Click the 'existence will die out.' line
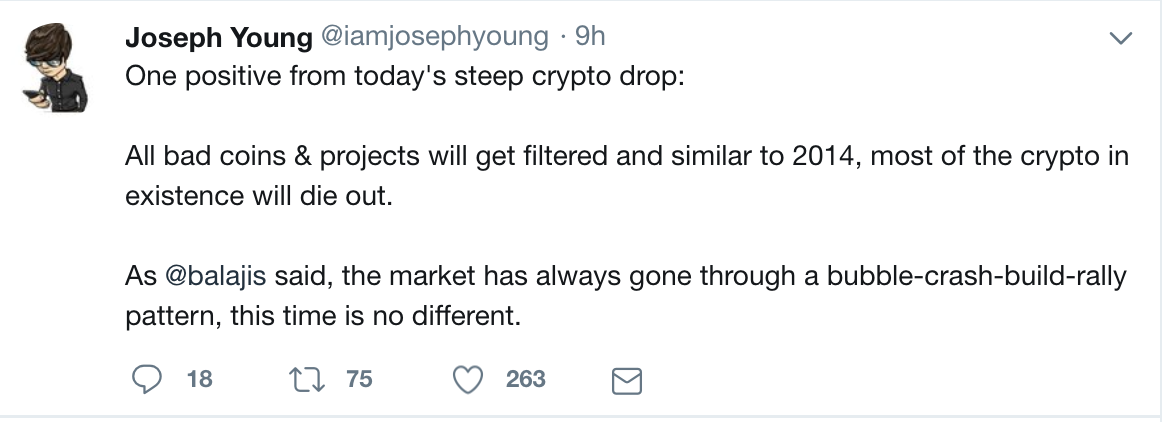Screen dimensions: 1162x422 pos(253,196)
